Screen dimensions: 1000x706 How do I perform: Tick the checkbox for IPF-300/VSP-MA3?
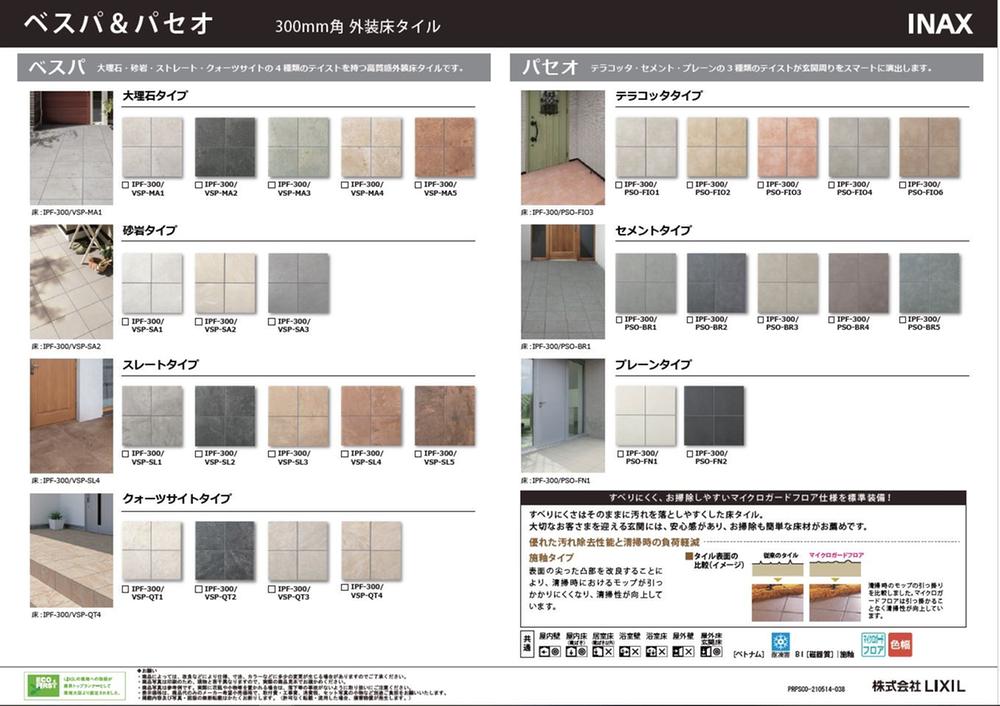(x=272, y=185)
